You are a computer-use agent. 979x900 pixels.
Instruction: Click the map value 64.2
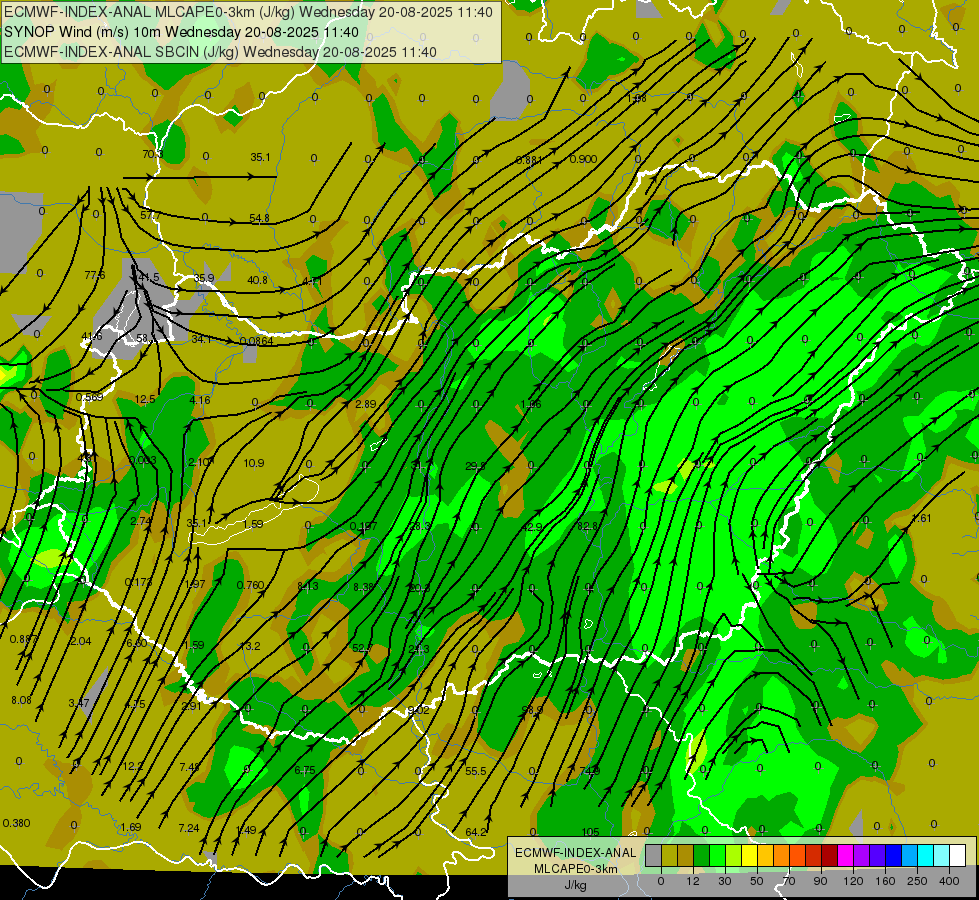click(476, 832)
